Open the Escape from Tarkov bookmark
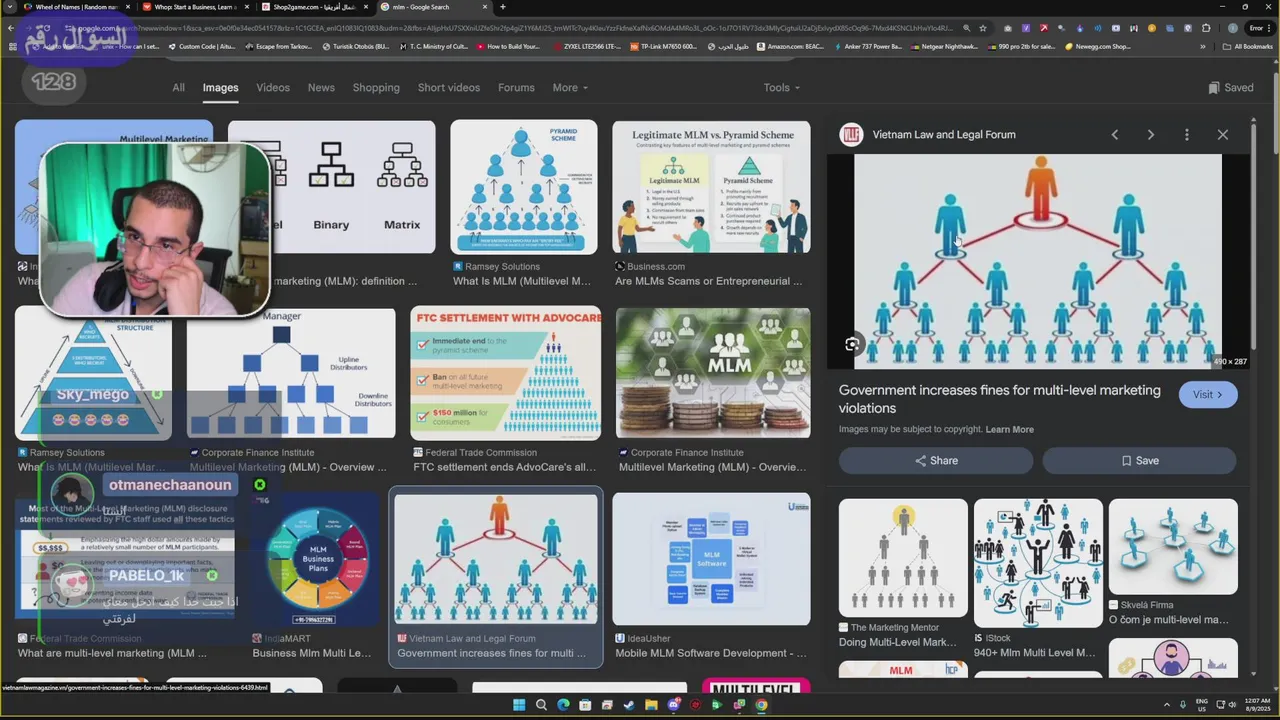 click(277, 46)
